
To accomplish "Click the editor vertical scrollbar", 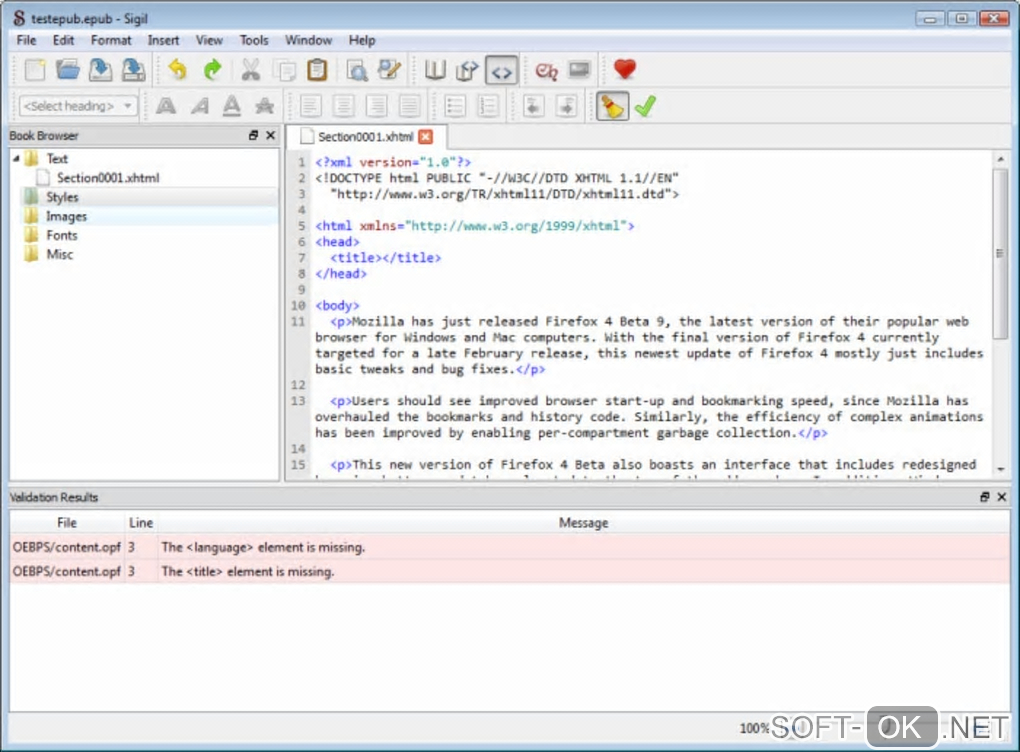I will tap(999, 253).
